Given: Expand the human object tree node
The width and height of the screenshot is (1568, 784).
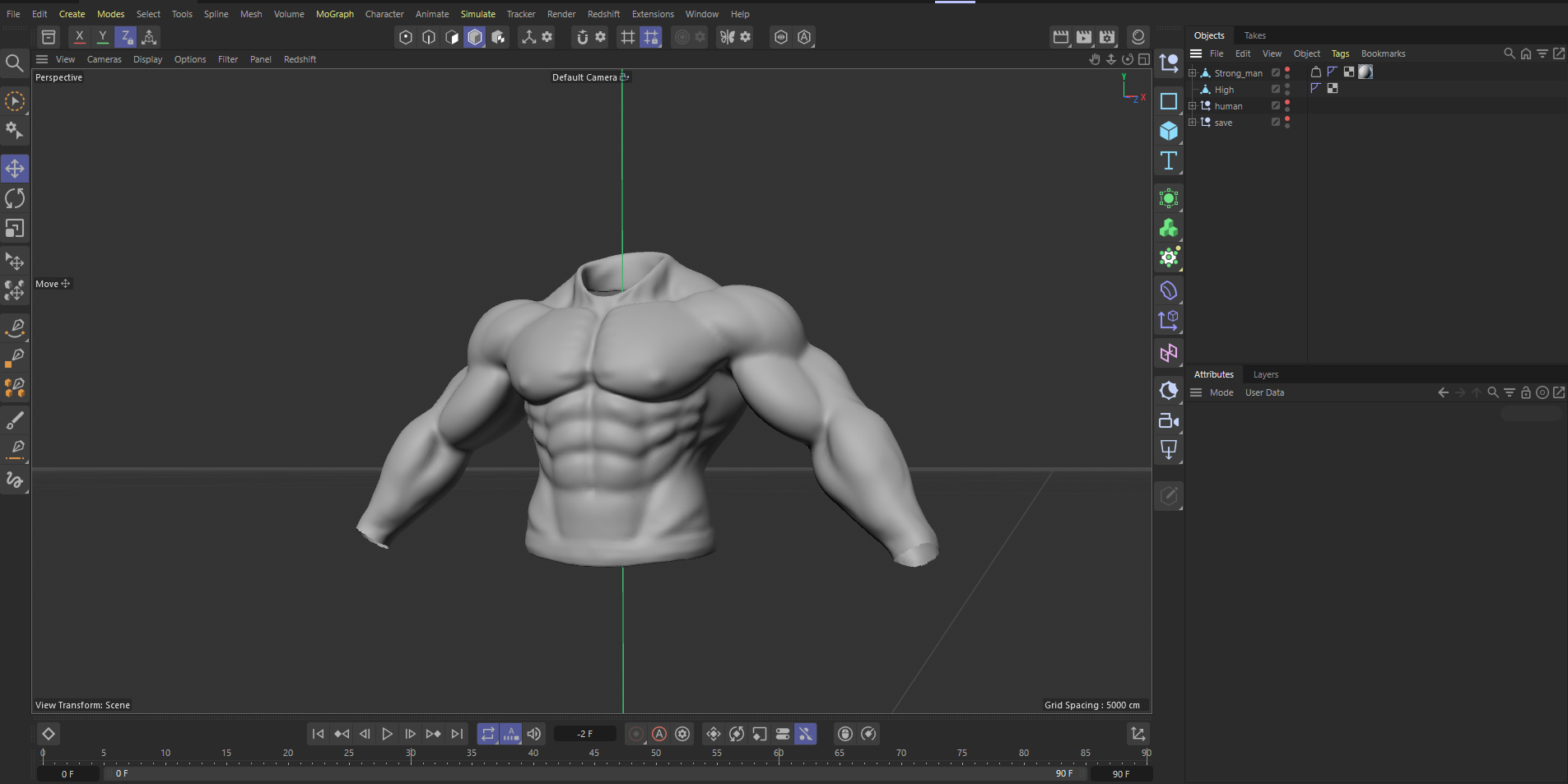Looking at the screenshot, I should 1192,106.
